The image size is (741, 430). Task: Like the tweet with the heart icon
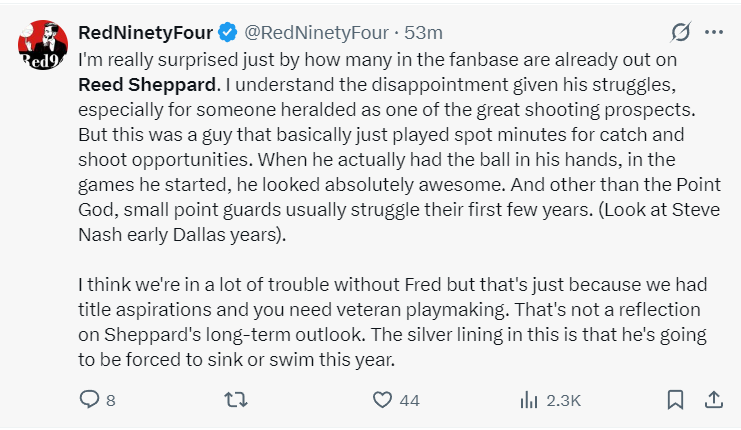click(381, 400)
